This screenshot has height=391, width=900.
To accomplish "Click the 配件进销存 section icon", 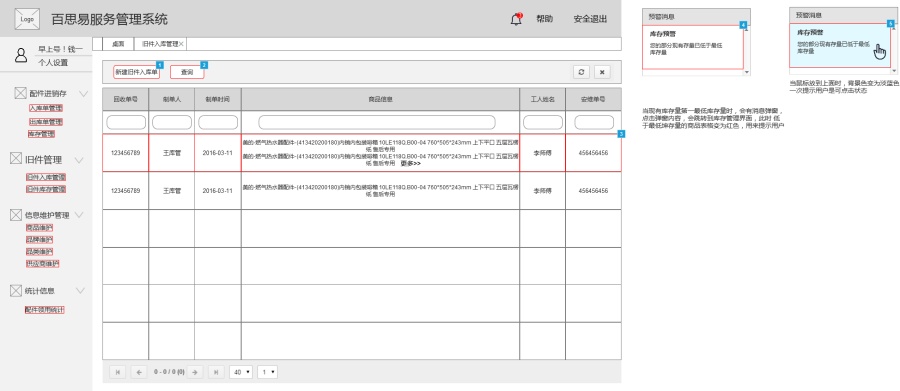I will tap(21, 93).
